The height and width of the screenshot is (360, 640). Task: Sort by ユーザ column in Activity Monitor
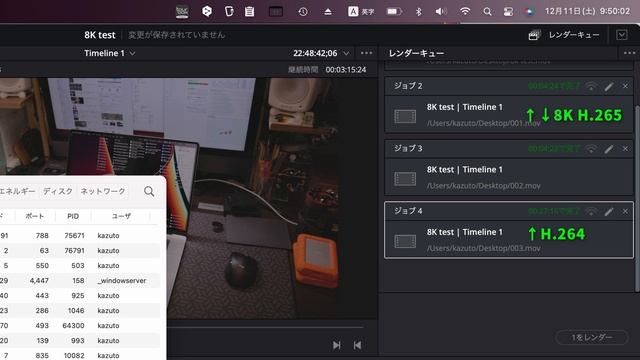tap(121, 216)
